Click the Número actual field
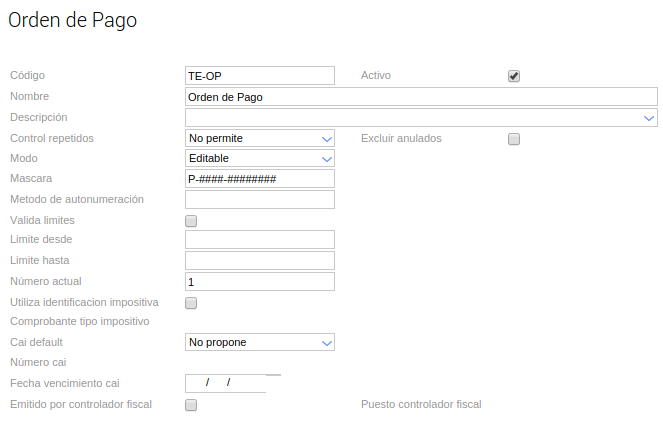This screenshot has height=427, width=663. pos(259,282)
